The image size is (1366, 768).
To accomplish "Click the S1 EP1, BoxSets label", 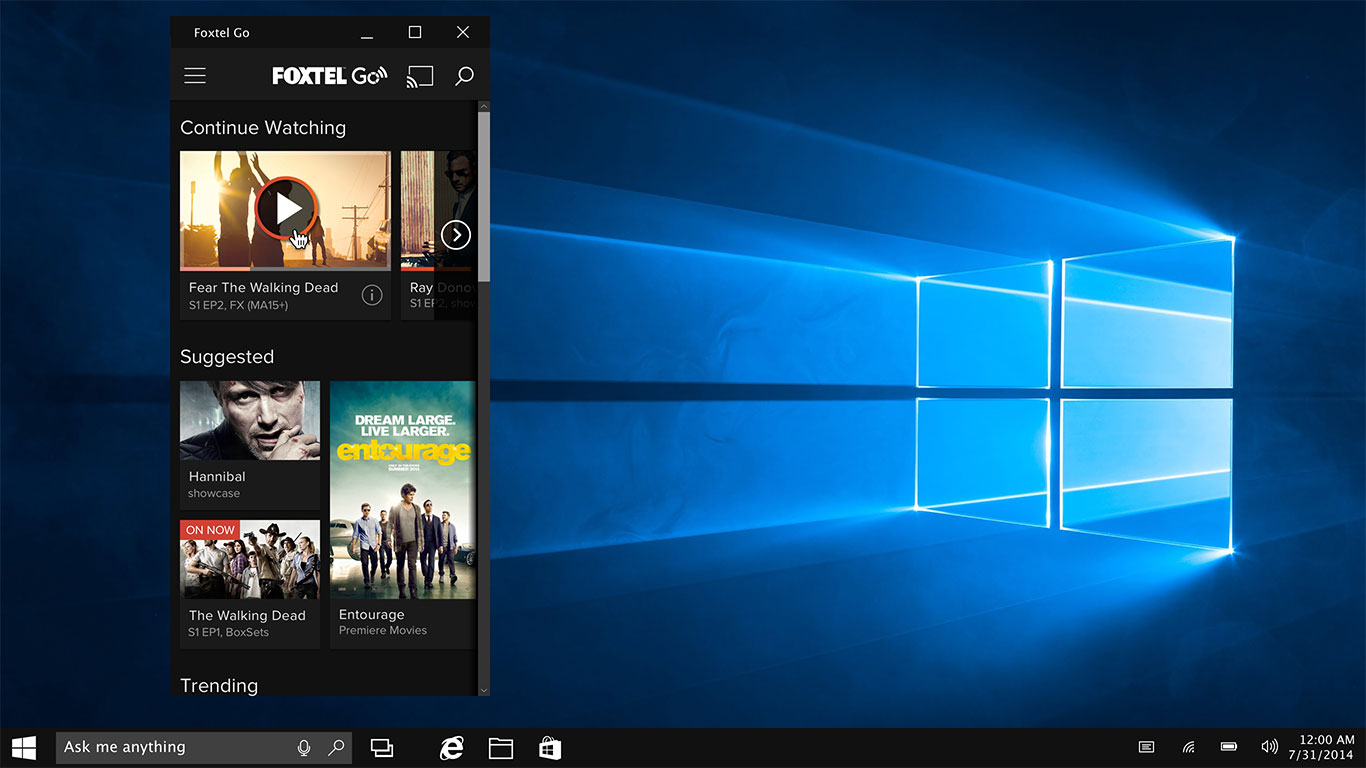I will pyautogui.click(x=228, y=632).
